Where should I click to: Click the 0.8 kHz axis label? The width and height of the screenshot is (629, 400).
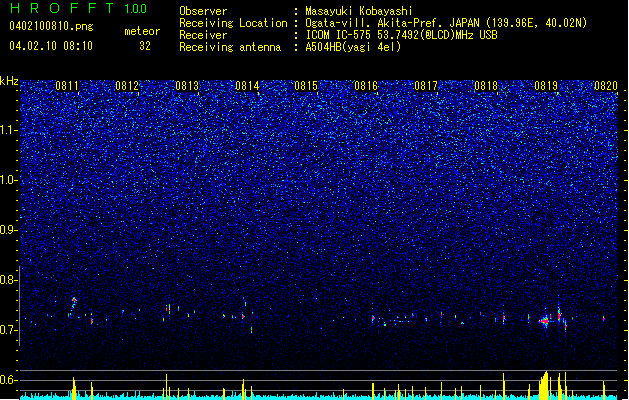point(8,280)
